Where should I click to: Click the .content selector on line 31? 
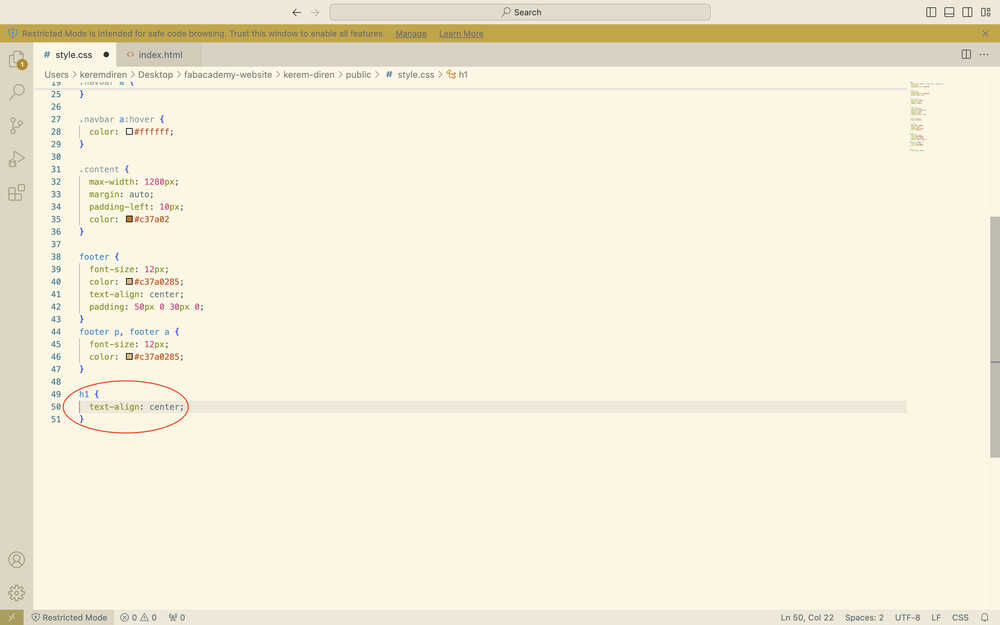pos(99,170)
